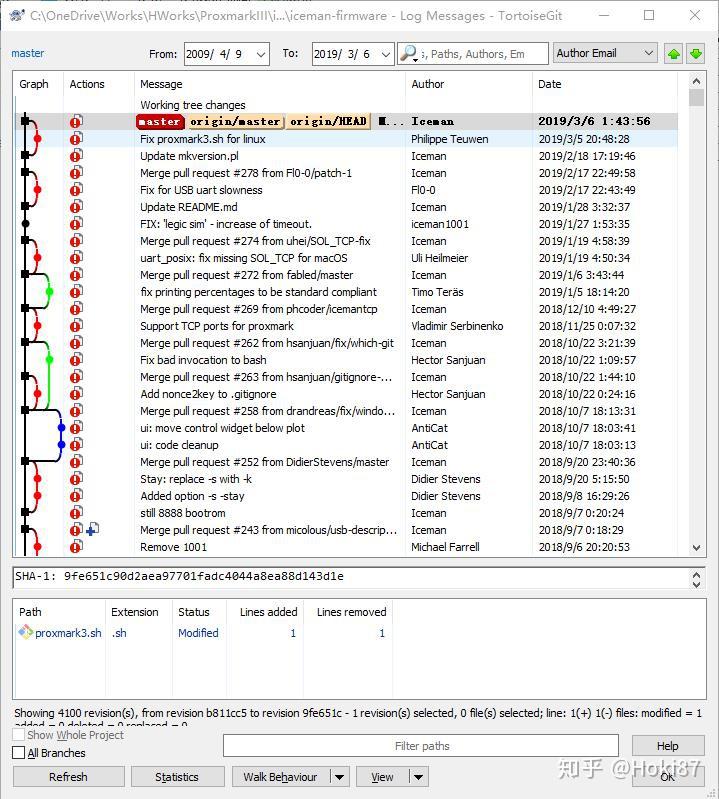
Task: Click the green down arrow navigation button
Action: (x=696, y=54)
